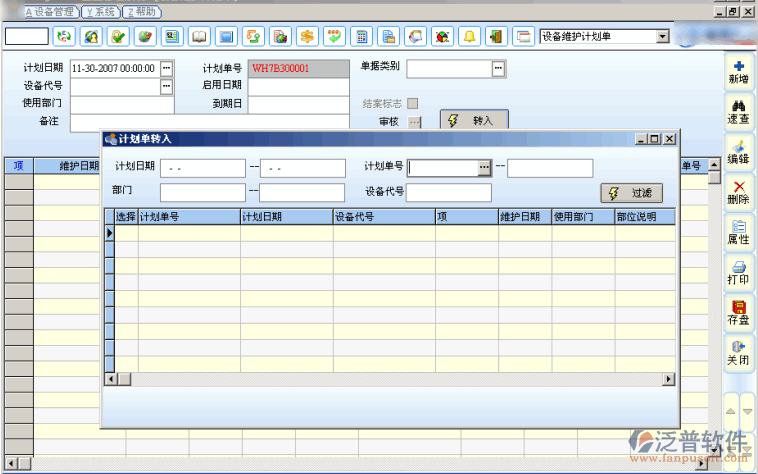Open the 计划日期 date picker button

point(166,68)
